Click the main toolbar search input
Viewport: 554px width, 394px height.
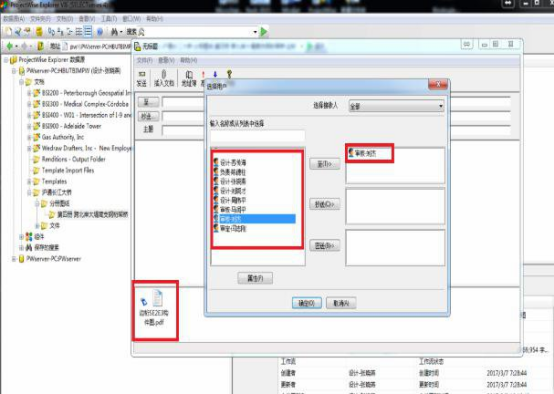(198, 32)
